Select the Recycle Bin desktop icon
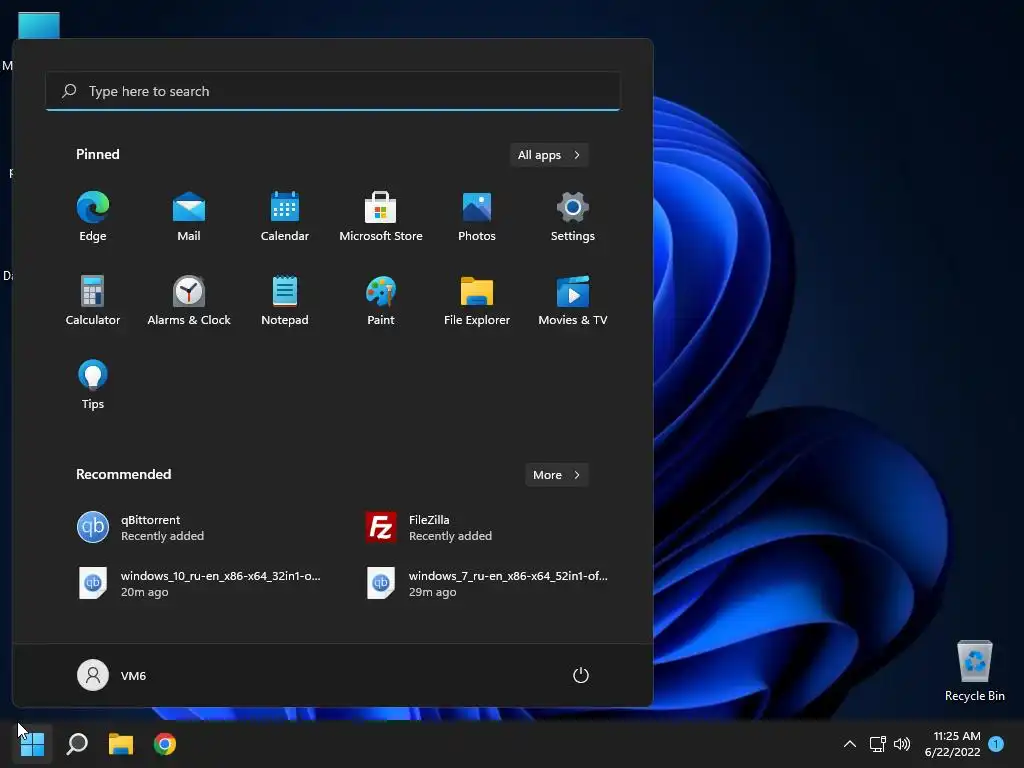 pyautogui.click(x=974, y=671)
